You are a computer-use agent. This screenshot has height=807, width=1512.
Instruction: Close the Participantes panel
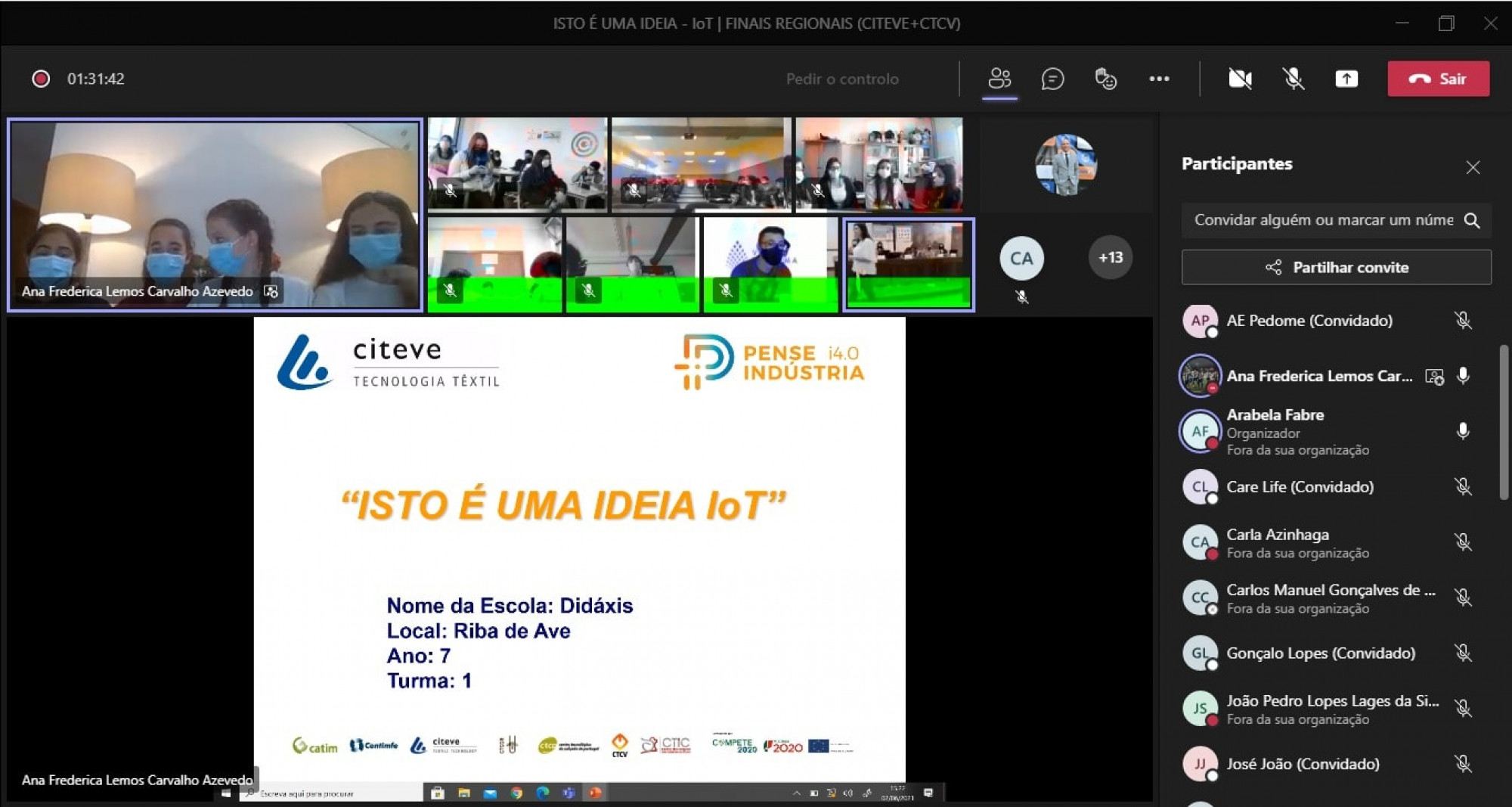pos(1473,167)
